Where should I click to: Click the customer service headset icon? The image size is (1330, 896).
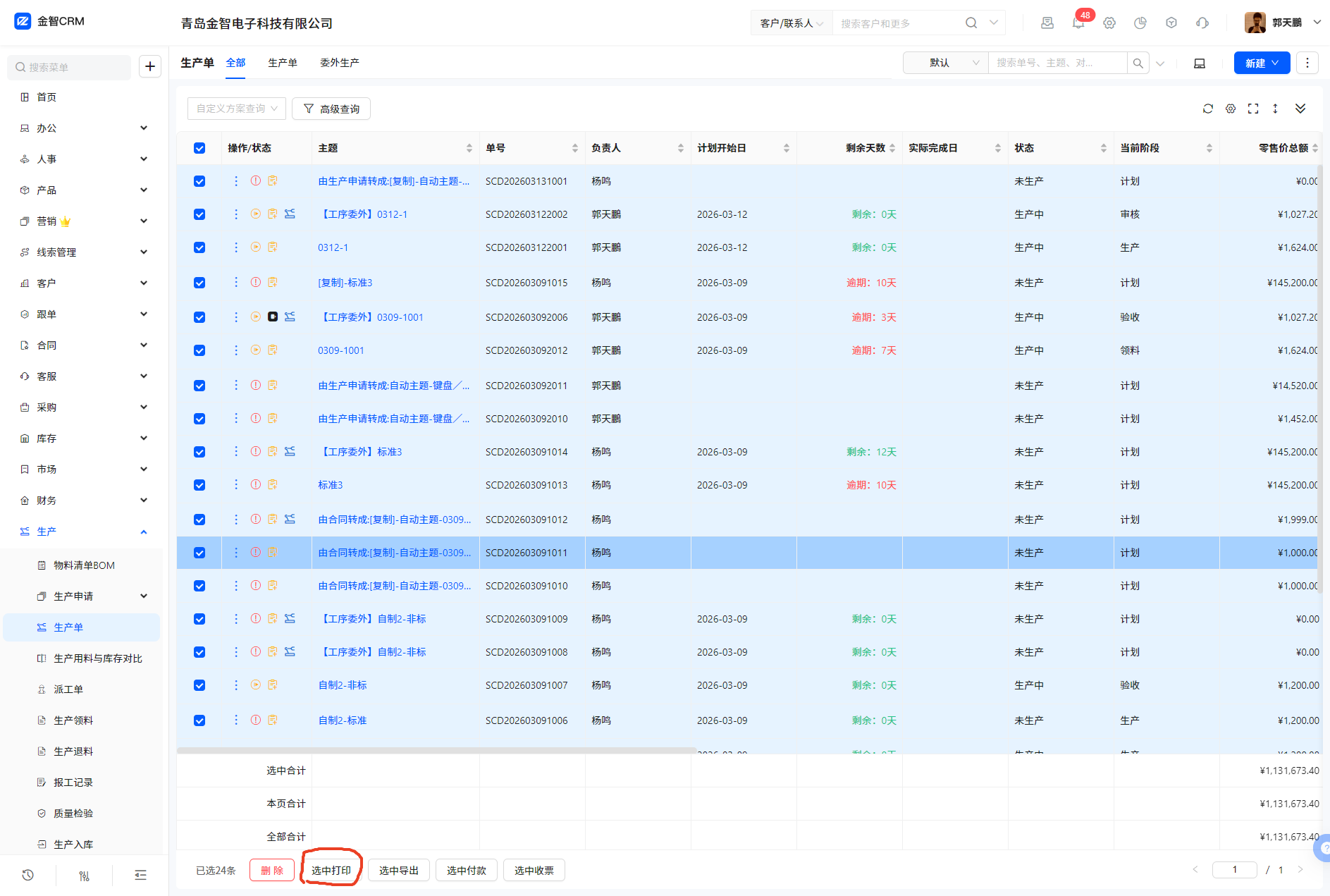click(1202, 23)
